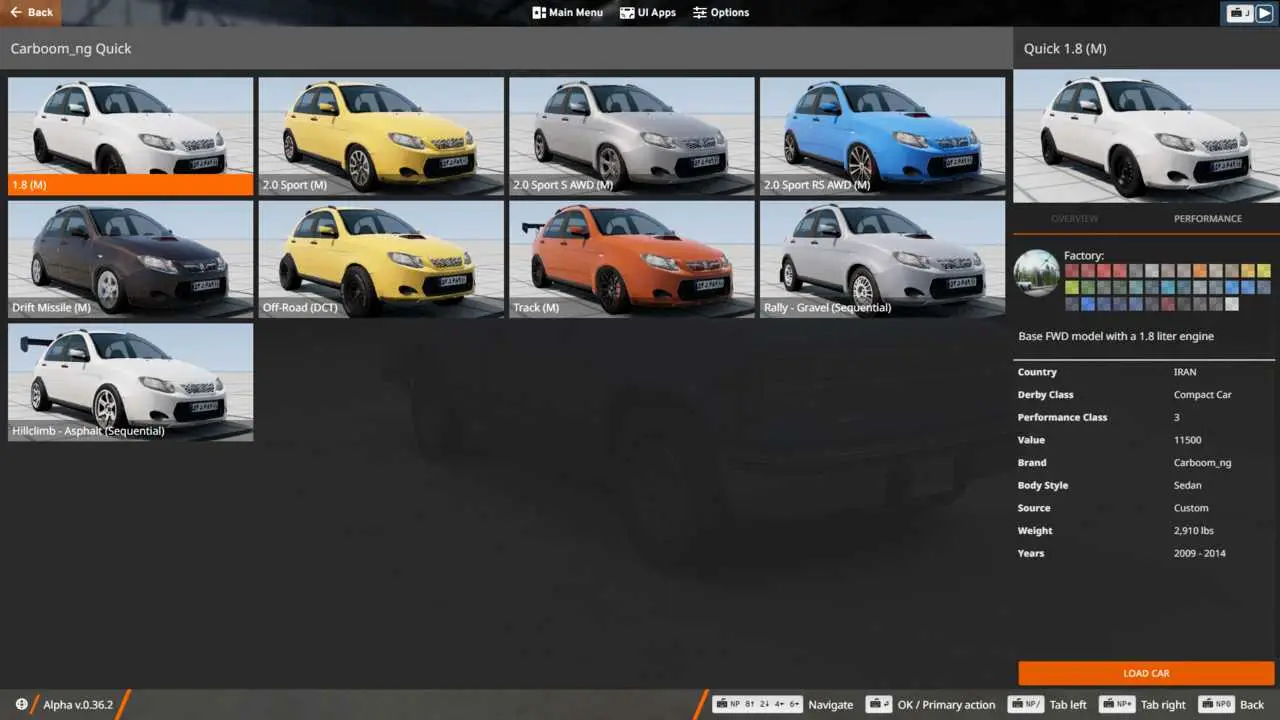
Task: Click the Tab left key hint icon
Action: click(x=1025, y=704)
